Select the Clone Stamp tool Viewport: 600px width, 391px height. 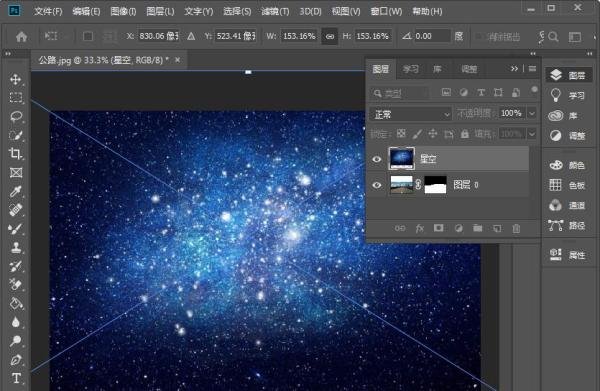point(16,248)
